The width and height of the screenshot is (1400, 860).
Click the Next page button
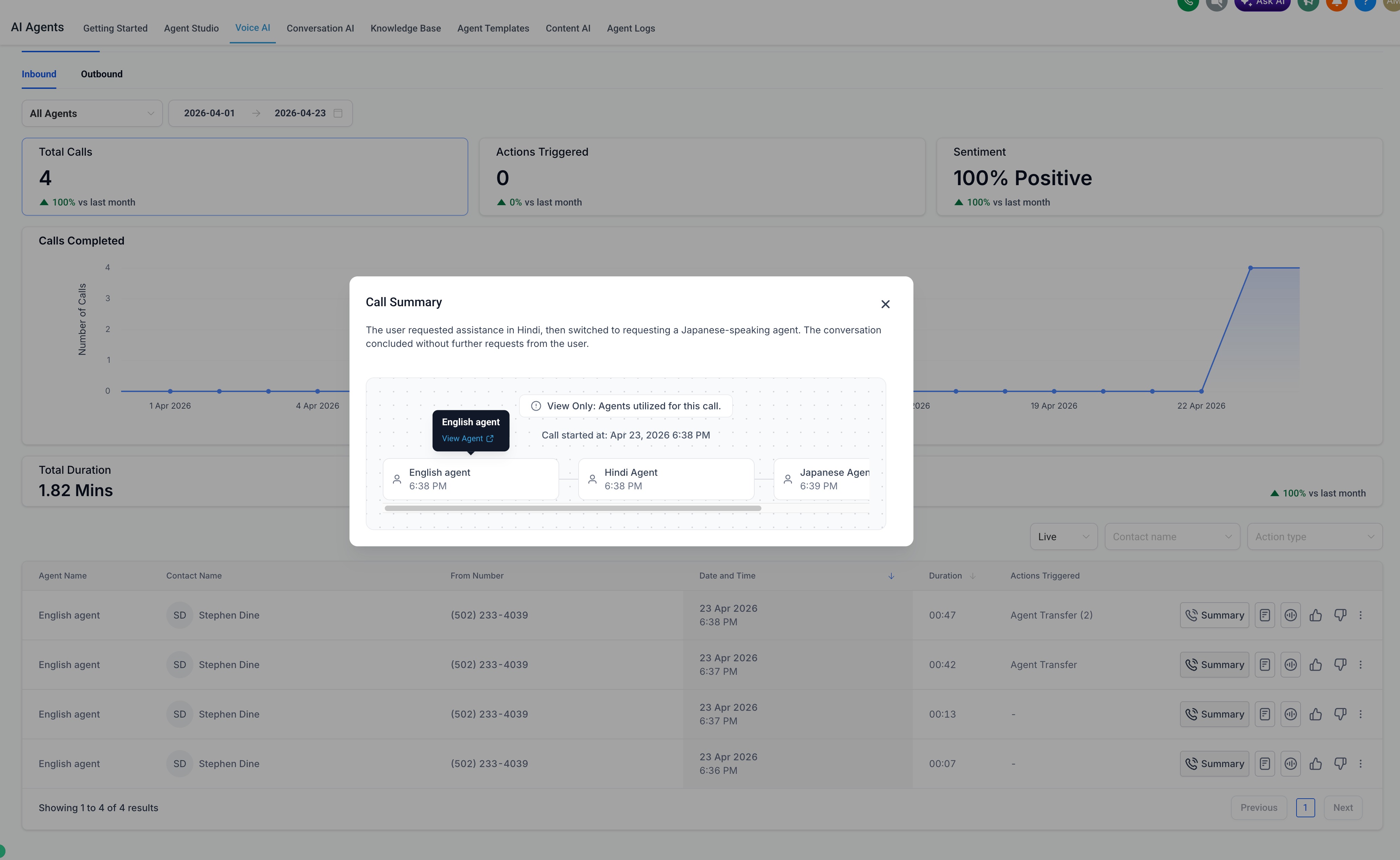coord(1343,808)
